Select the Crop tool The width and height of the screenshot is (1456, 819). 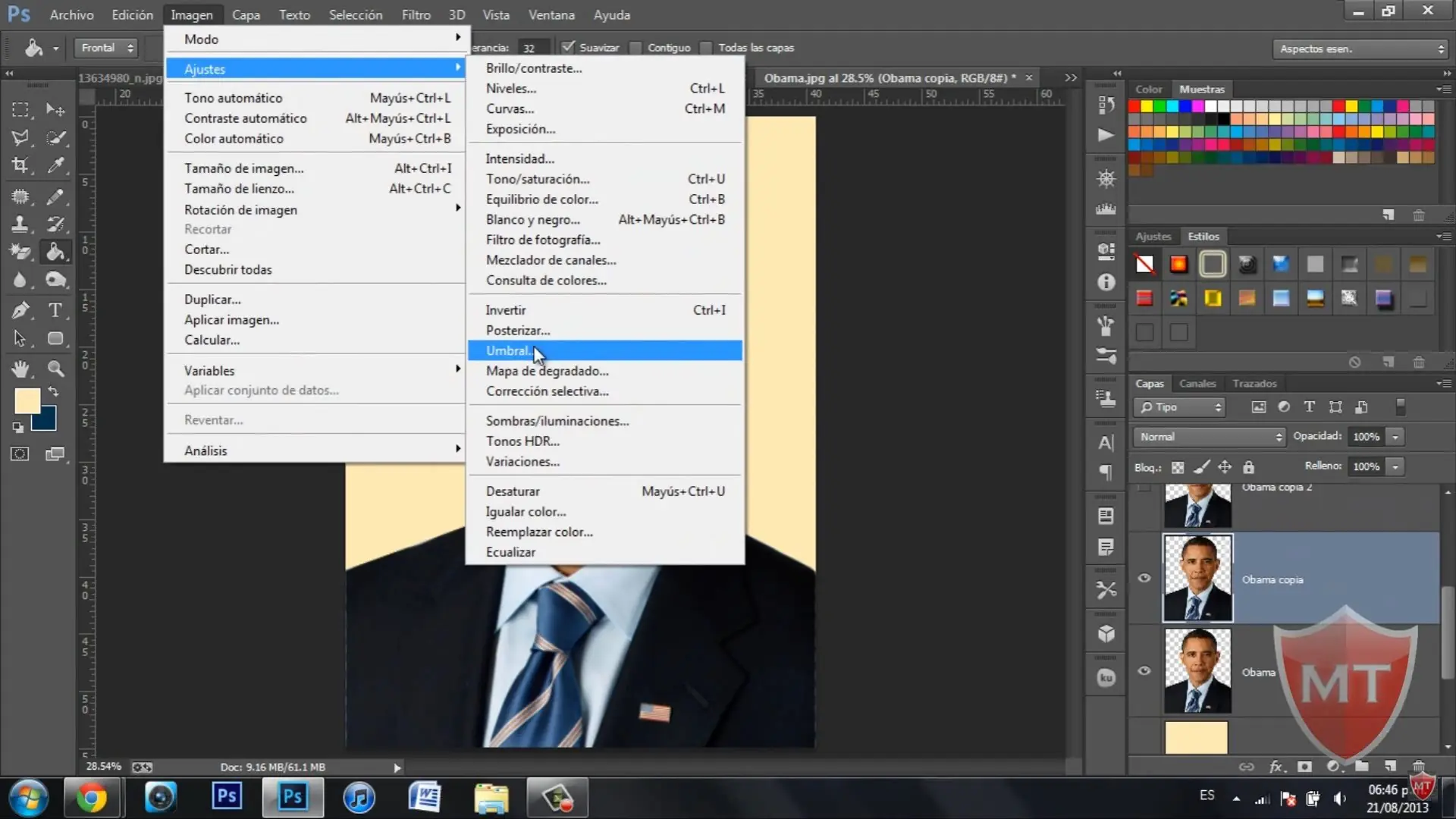click(x=20, y=165)
